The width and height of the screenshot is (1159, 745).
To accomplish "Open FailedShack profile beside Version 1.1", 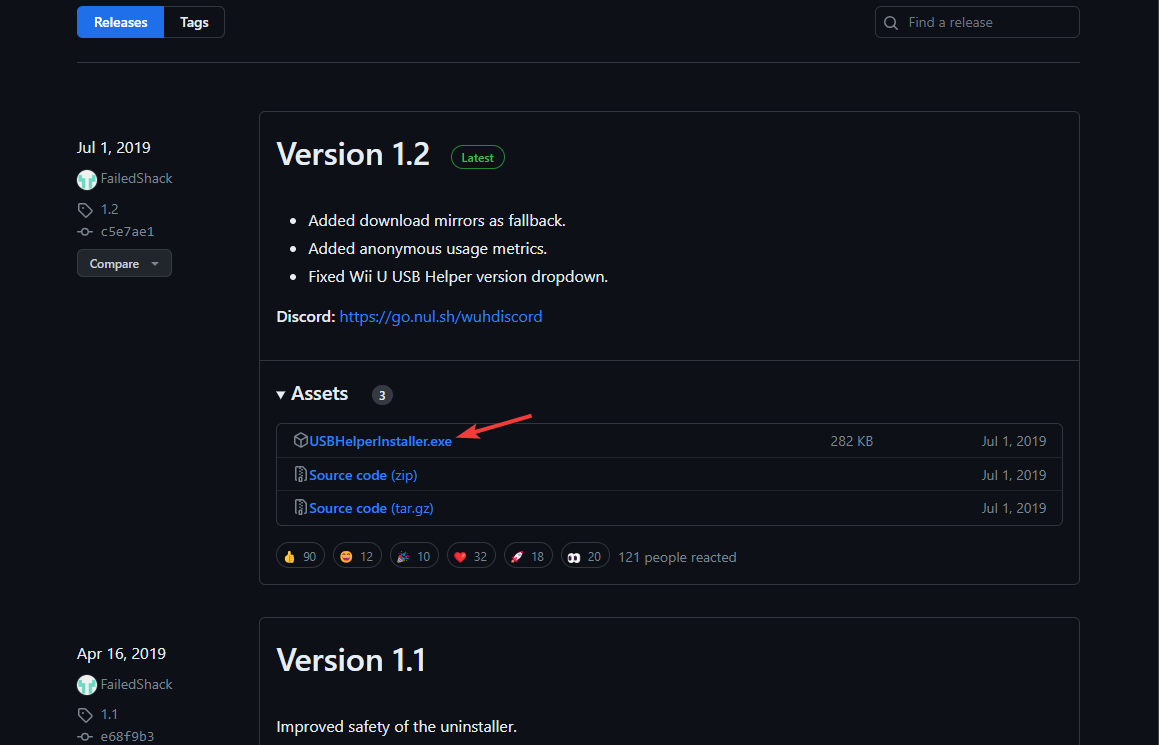I will (x=137, y=684).
